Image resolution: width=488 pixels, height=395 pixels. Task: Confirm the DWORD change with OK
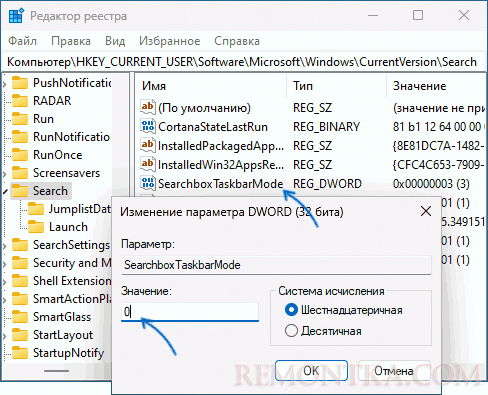[311, 371]
